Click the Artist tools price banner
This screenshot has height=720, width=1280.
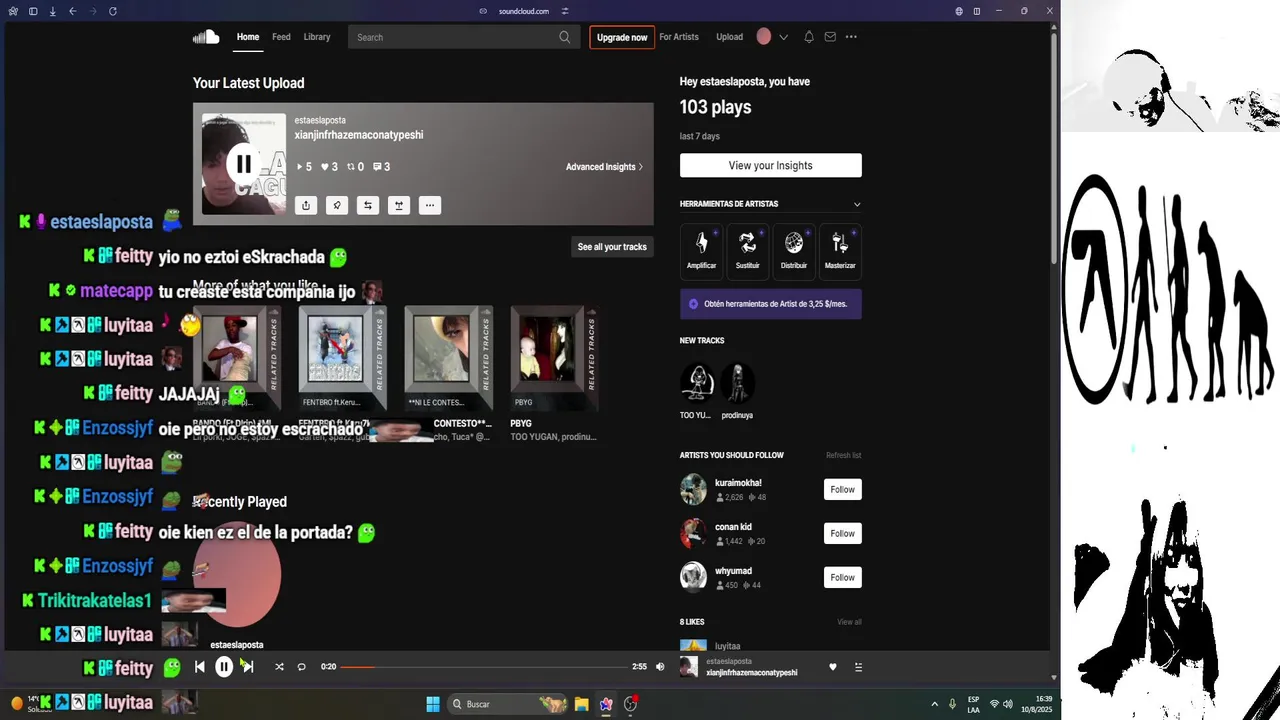pyautogui.click(x=770, y=304)
